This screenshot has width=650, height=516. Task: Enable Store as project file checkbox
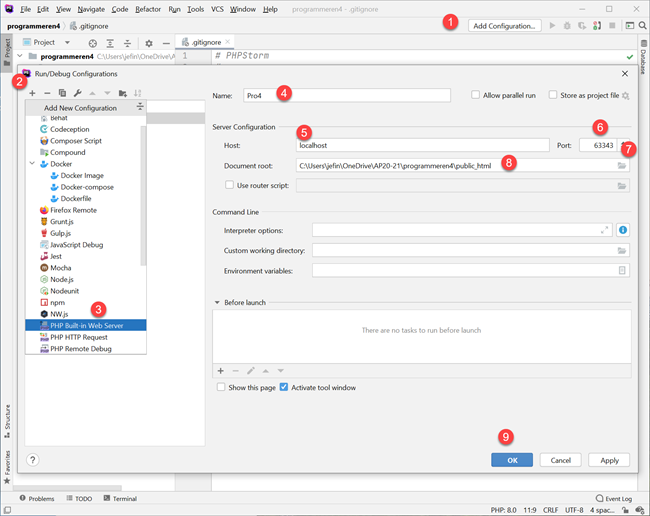pos(553,95)
